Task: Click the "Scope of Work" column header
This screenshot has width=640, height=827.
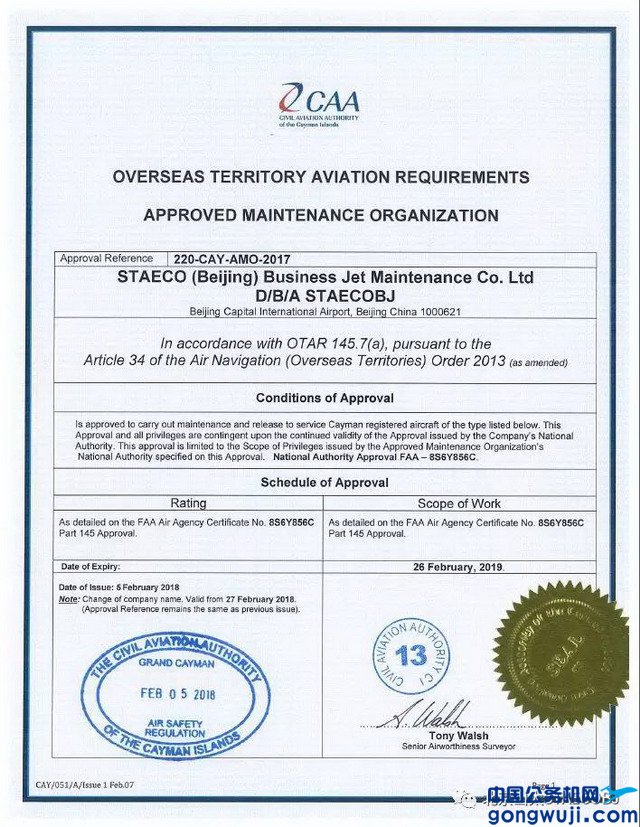Action: (x=459, y=504)
